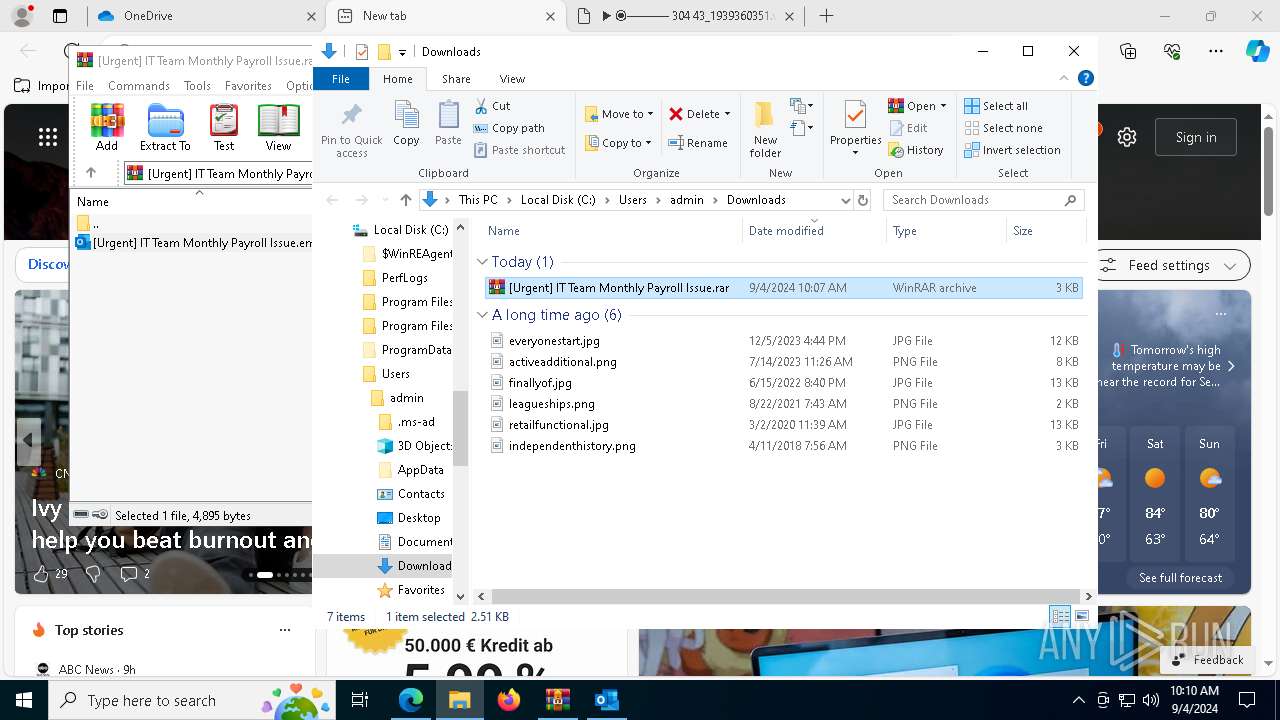Open Explorer help question mark icon

(1085, 78)
